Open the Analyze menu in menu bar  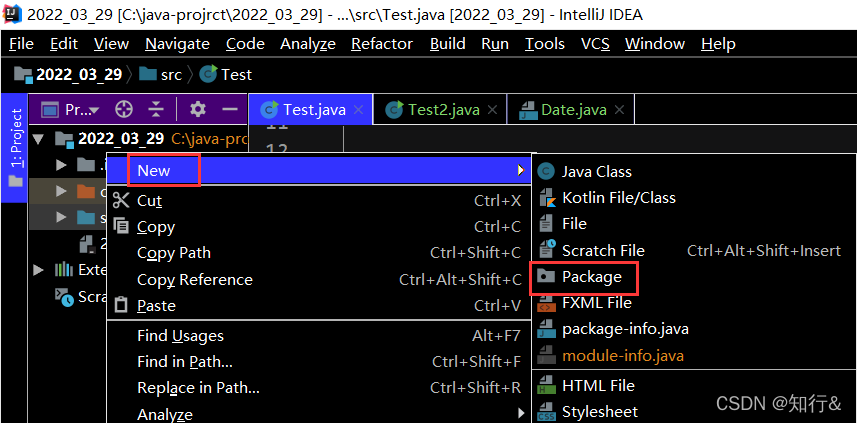pos(308,44)
